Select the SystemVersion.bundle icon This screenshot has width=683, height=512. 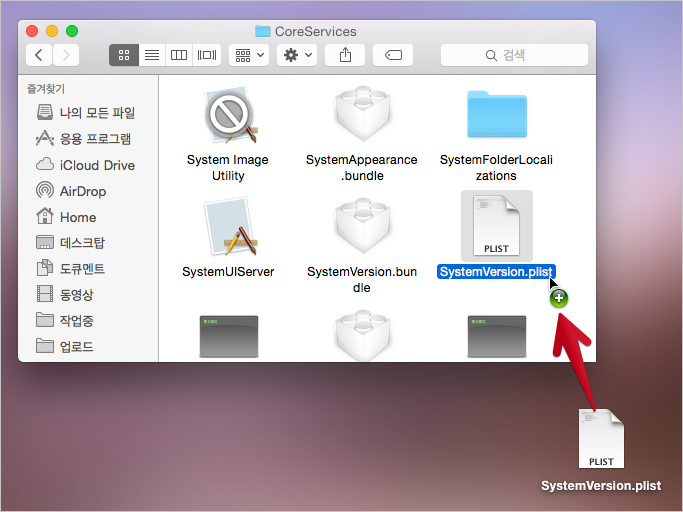(x=362, y=226)
